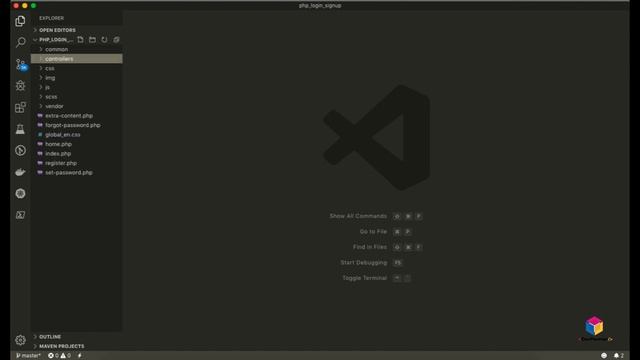The height and width of the screenshot is (360, 640).
Task: Open the Explorer view in activity bar
Action: pos(20,21)
